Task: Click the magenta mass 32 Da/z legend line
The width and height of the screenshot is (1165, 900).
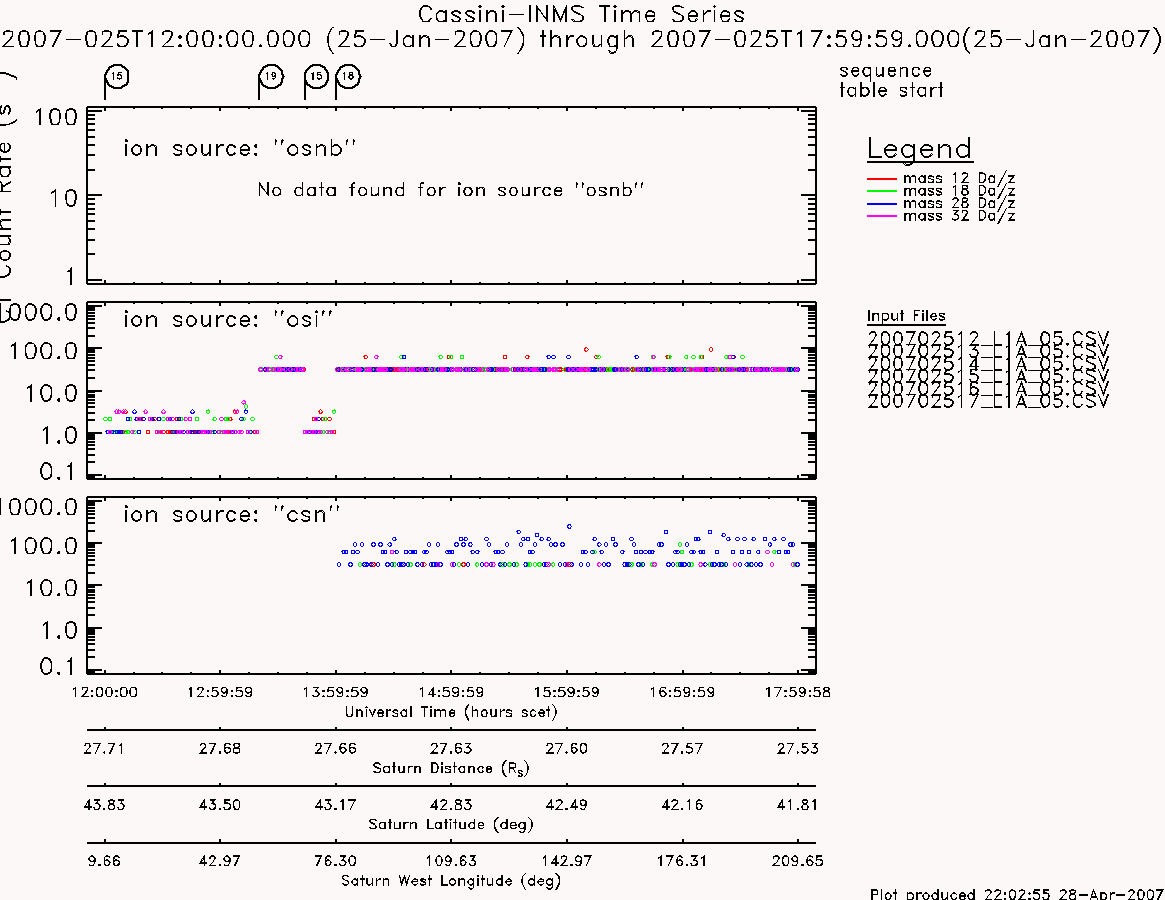Action: [882, 216]
